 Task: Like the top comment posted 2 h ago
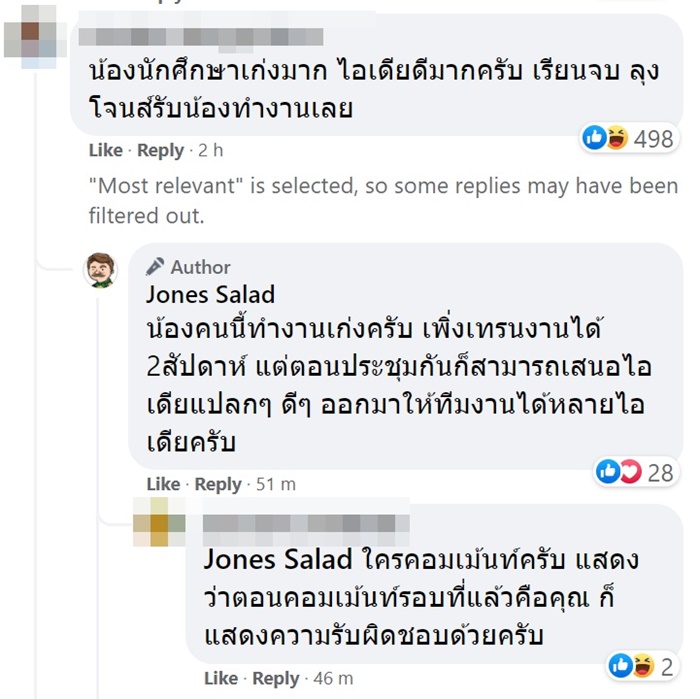point(105,150)
